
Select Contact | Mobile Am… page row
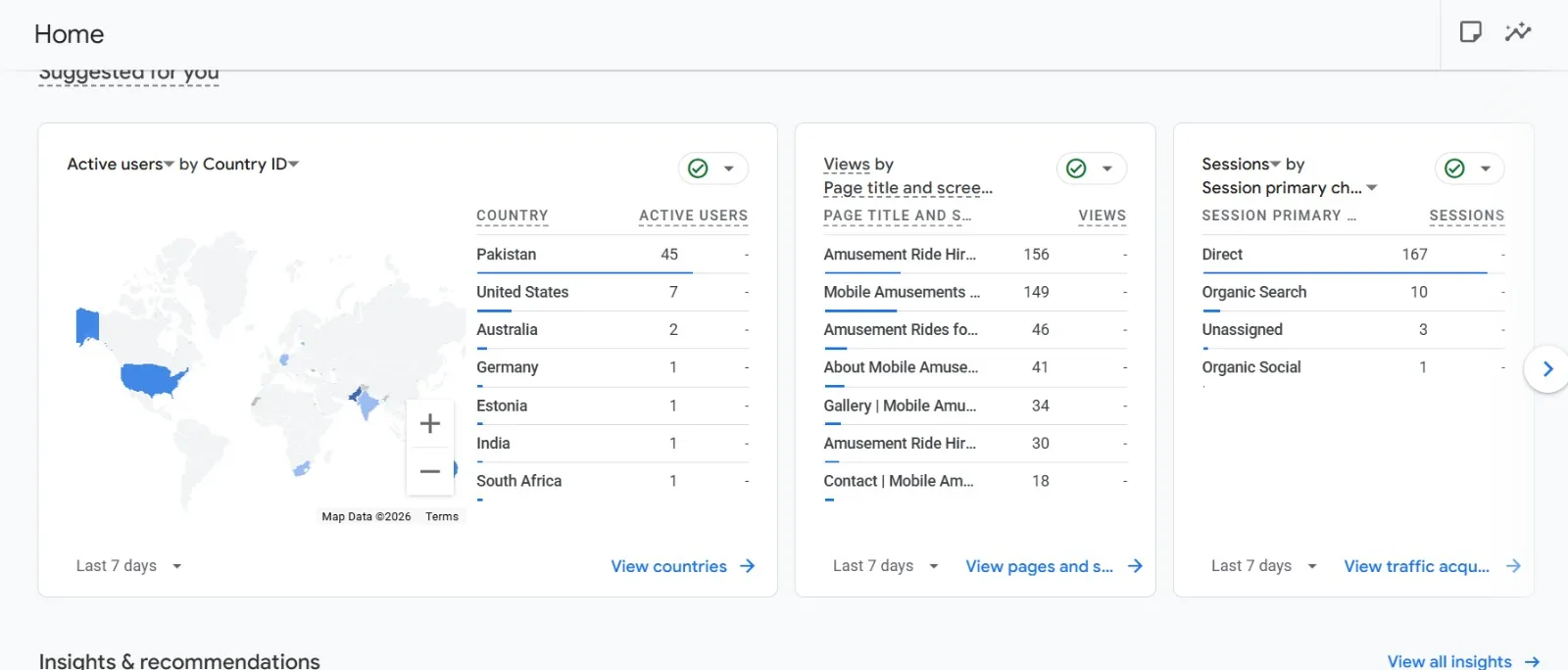tap(975, 481)
